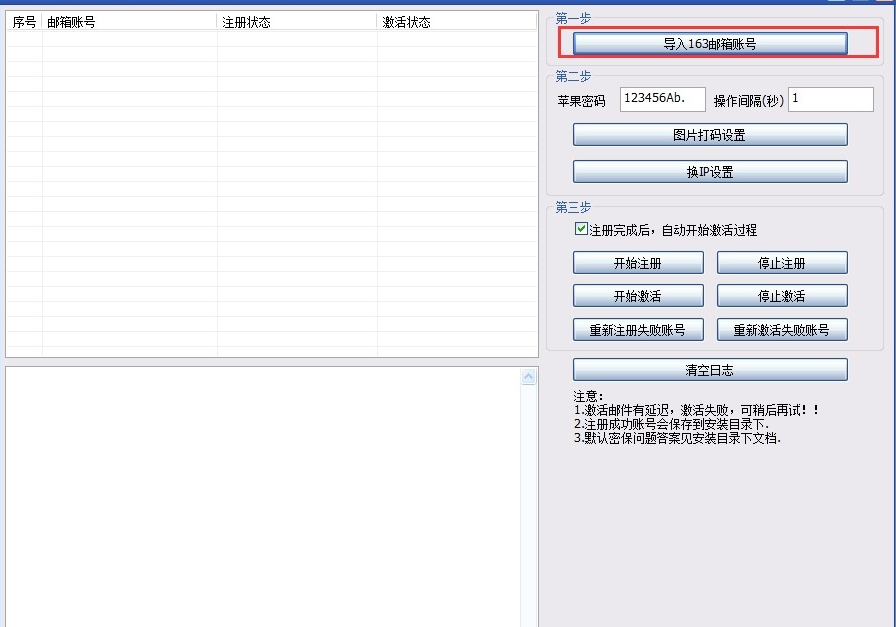Click the log scrollbar up arrow
This screenshot has height=627, width=896.
coord(529,375)
